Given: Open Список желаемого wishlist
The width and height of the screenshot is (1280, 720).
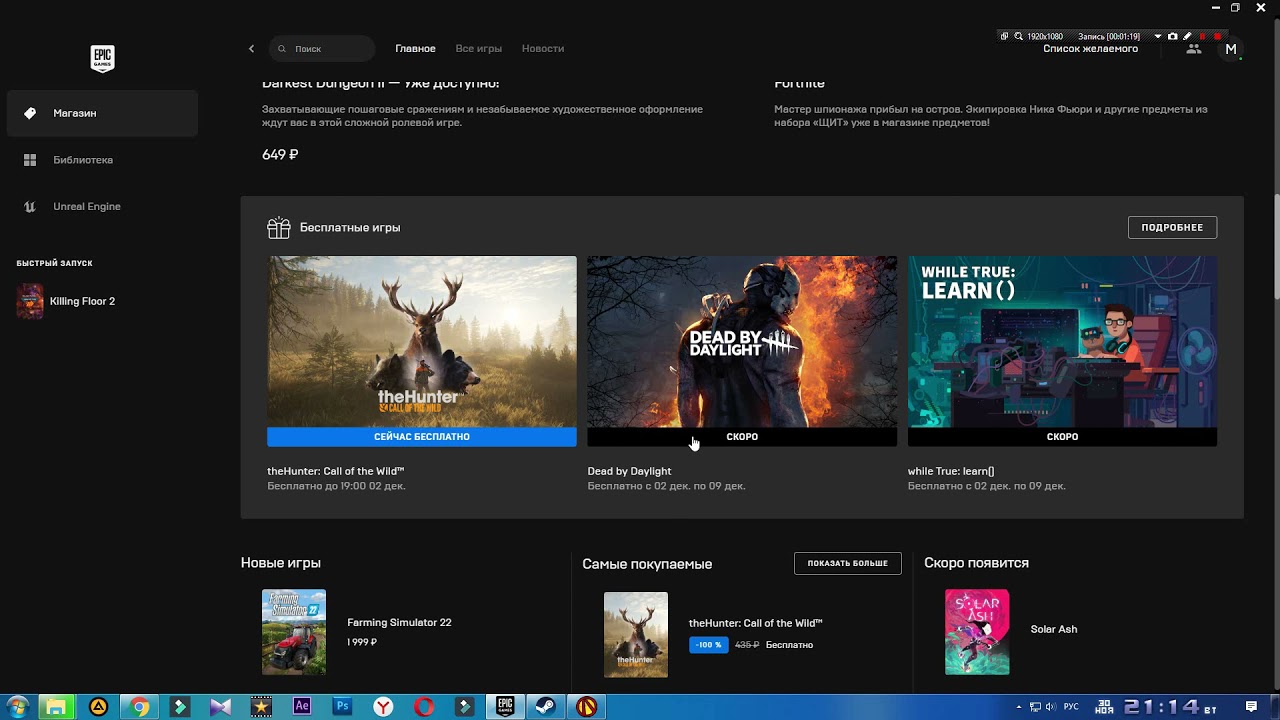Looking at the screenshot, I should click(1090, 49).
